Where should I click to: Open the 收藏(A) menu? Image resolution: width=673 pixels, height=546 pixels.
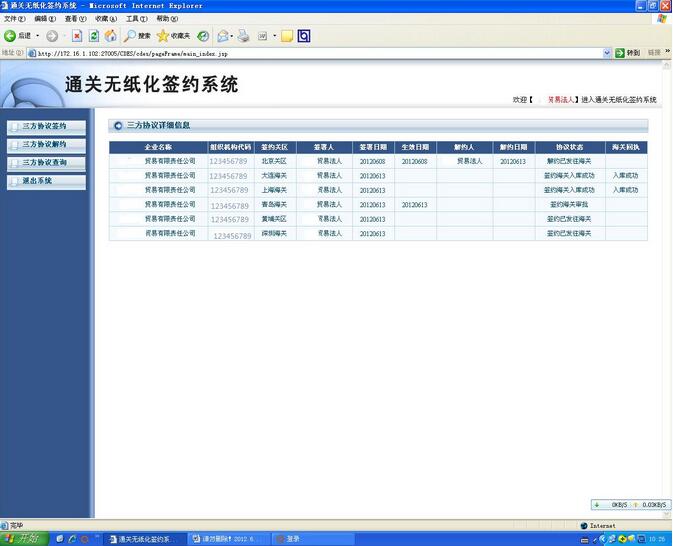[106, 19]
